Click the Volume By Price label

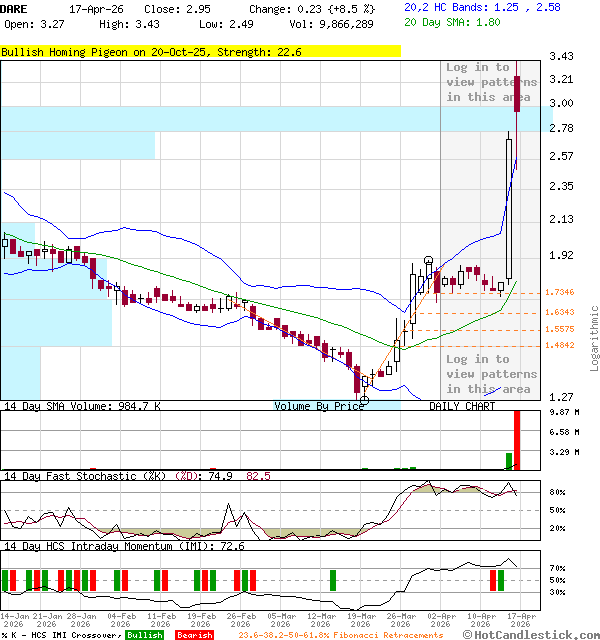[x=320, y=407]
